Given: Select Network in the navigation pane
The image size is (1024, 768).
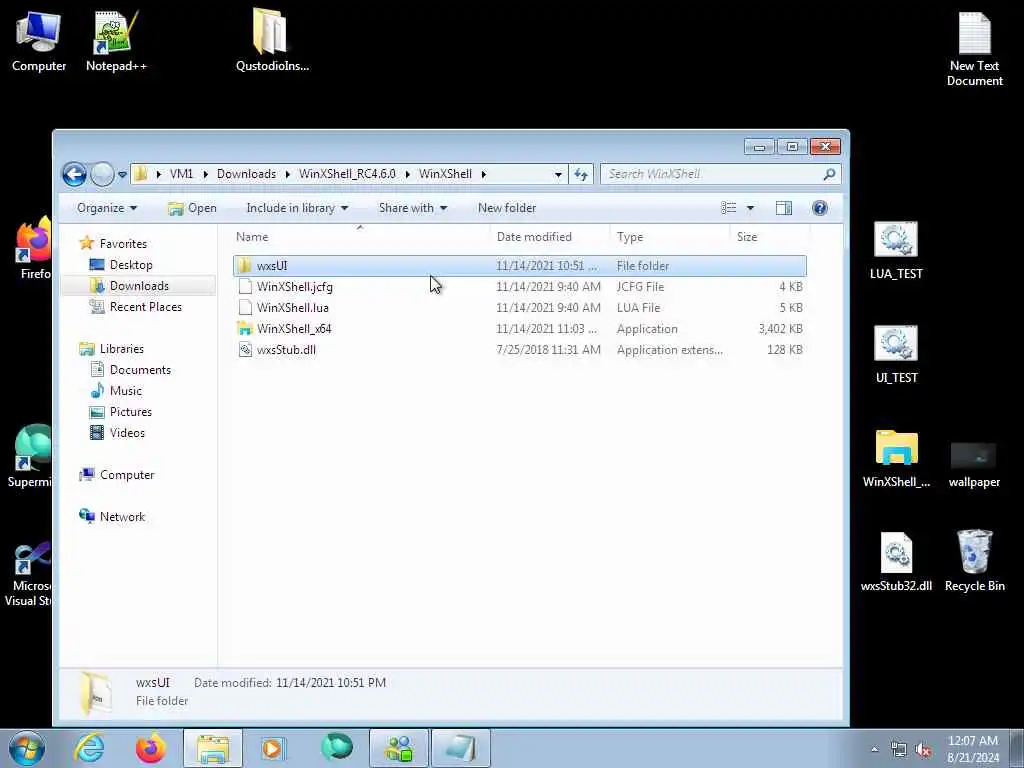Looking at the screenshot, I should [x=122, y=517].
